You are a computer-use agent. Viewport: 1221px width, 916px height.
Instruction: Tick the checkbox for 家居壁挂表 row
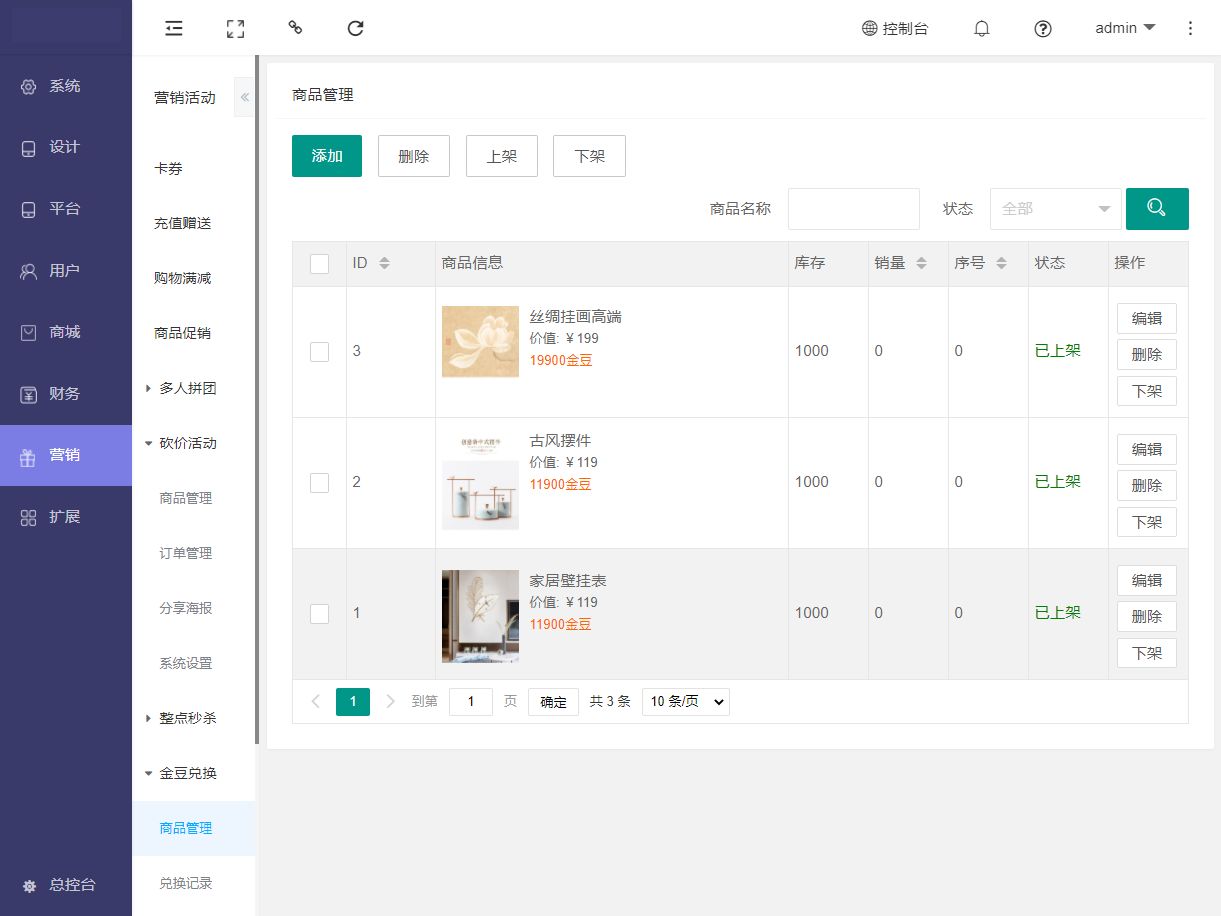[x=319, y=614]
